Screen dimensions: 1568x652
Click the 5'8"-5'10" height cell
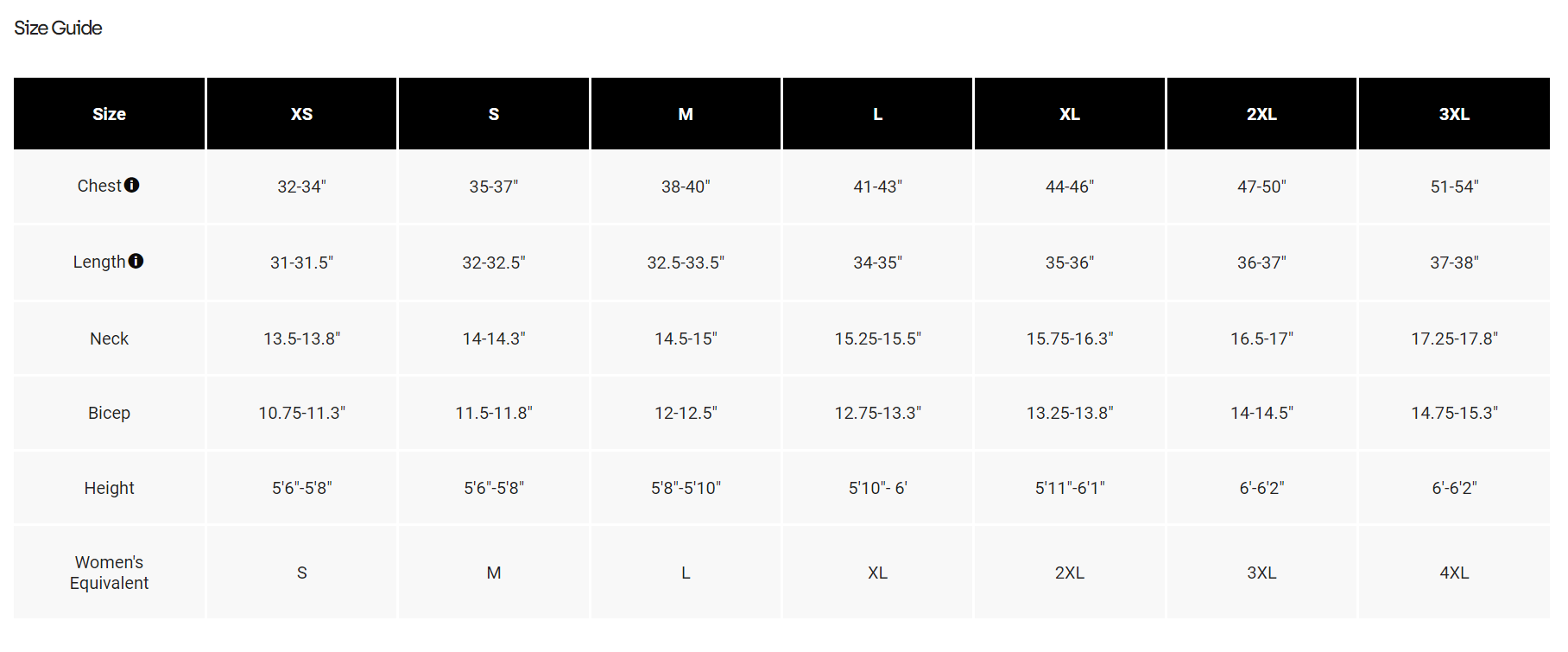coord(686,488)
